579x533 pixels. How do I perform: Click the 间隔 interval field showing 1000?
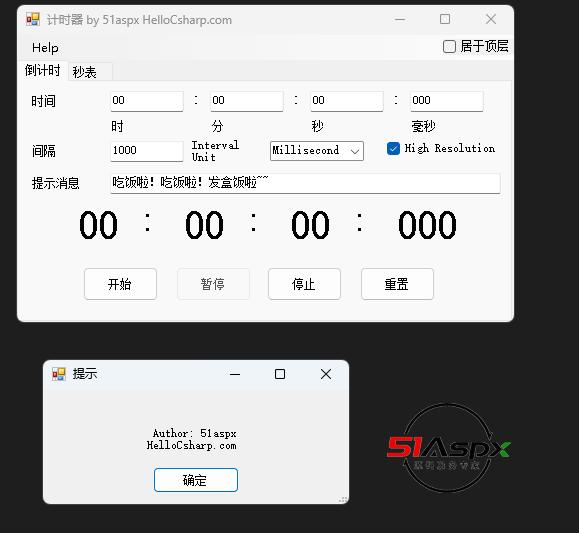(147, 151)
